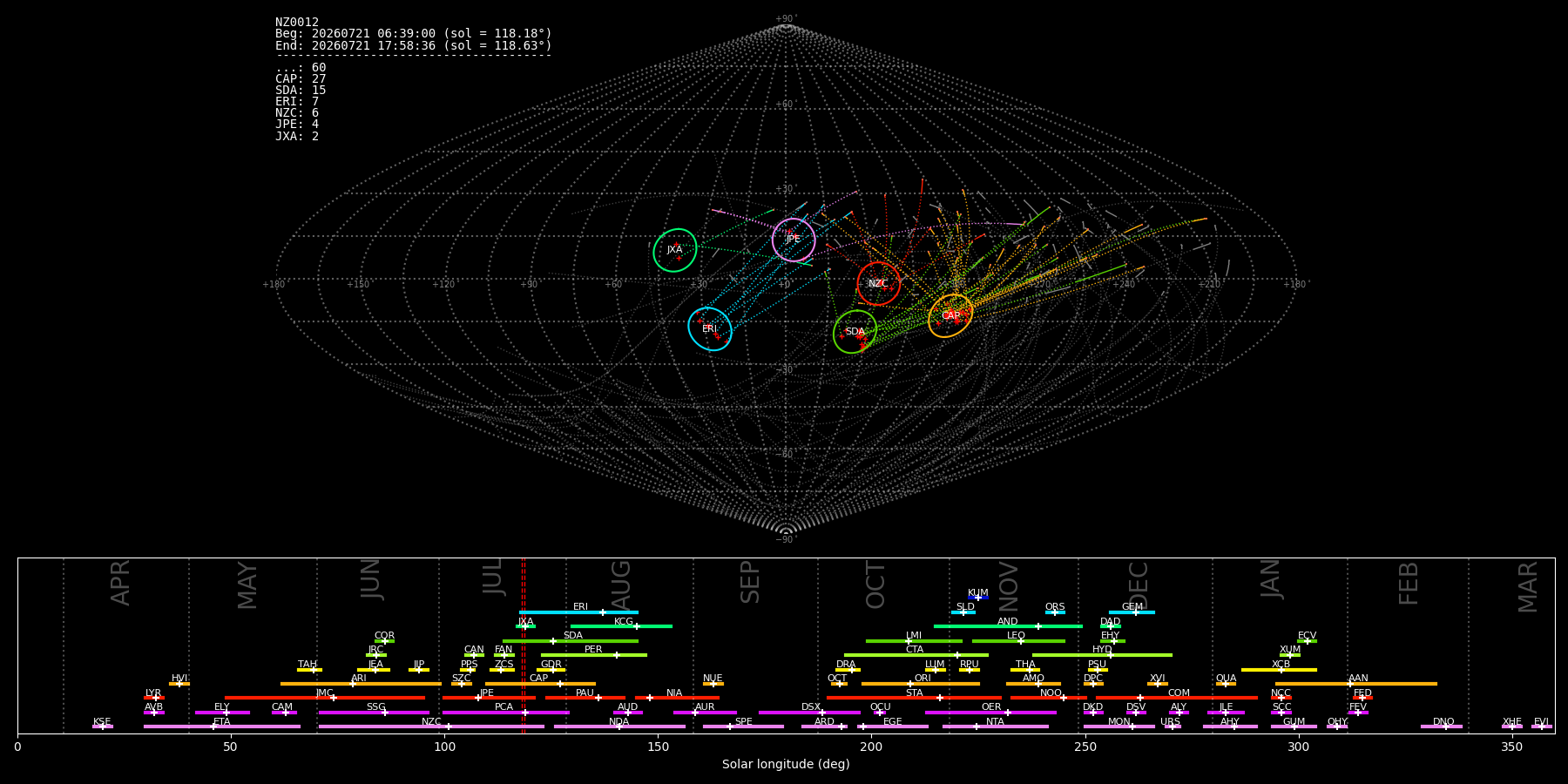Click the NZ0012 station title

pyautogui.click(x=297, y=23)
